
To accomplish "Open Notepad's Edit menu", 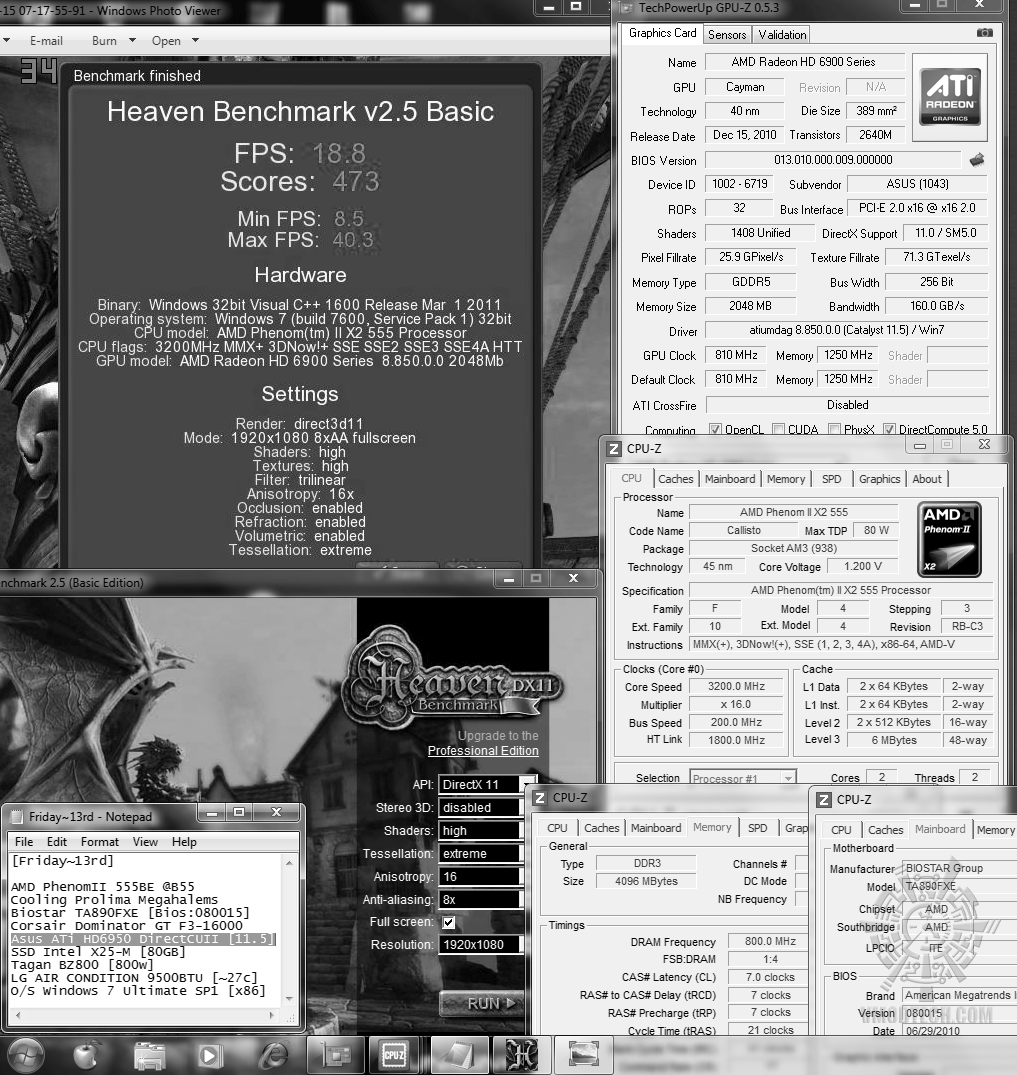I will point(57,841).
